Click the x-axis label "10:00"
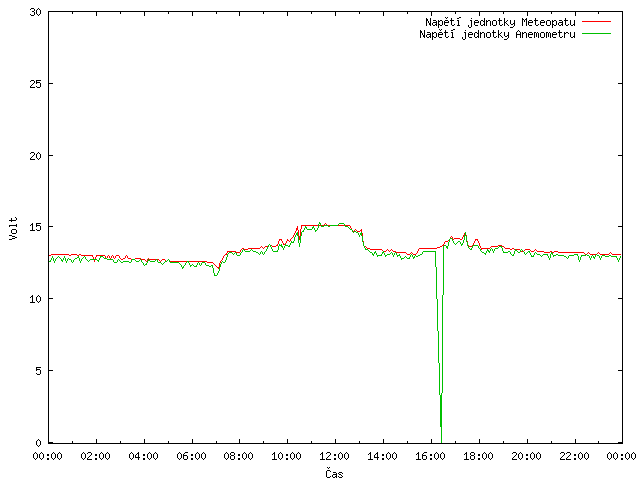Screen dimensions: 640x480 tap(287, 456)
